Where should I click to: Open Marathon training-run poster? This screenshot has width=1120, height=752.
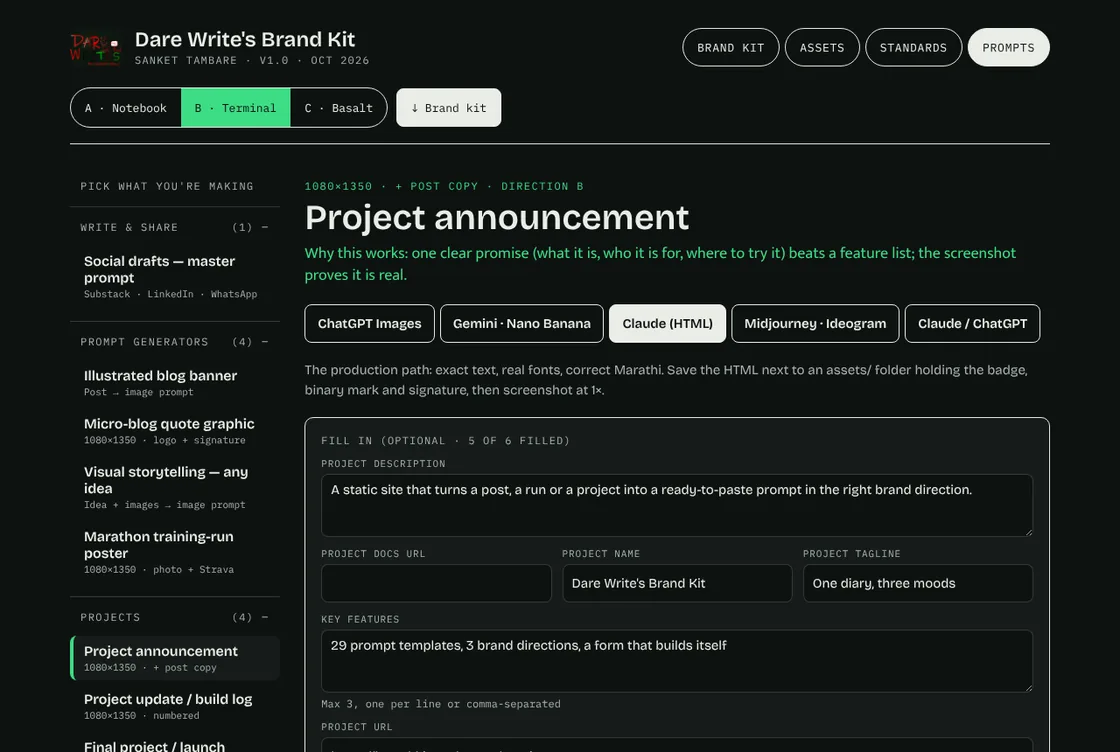click(175, 552)
